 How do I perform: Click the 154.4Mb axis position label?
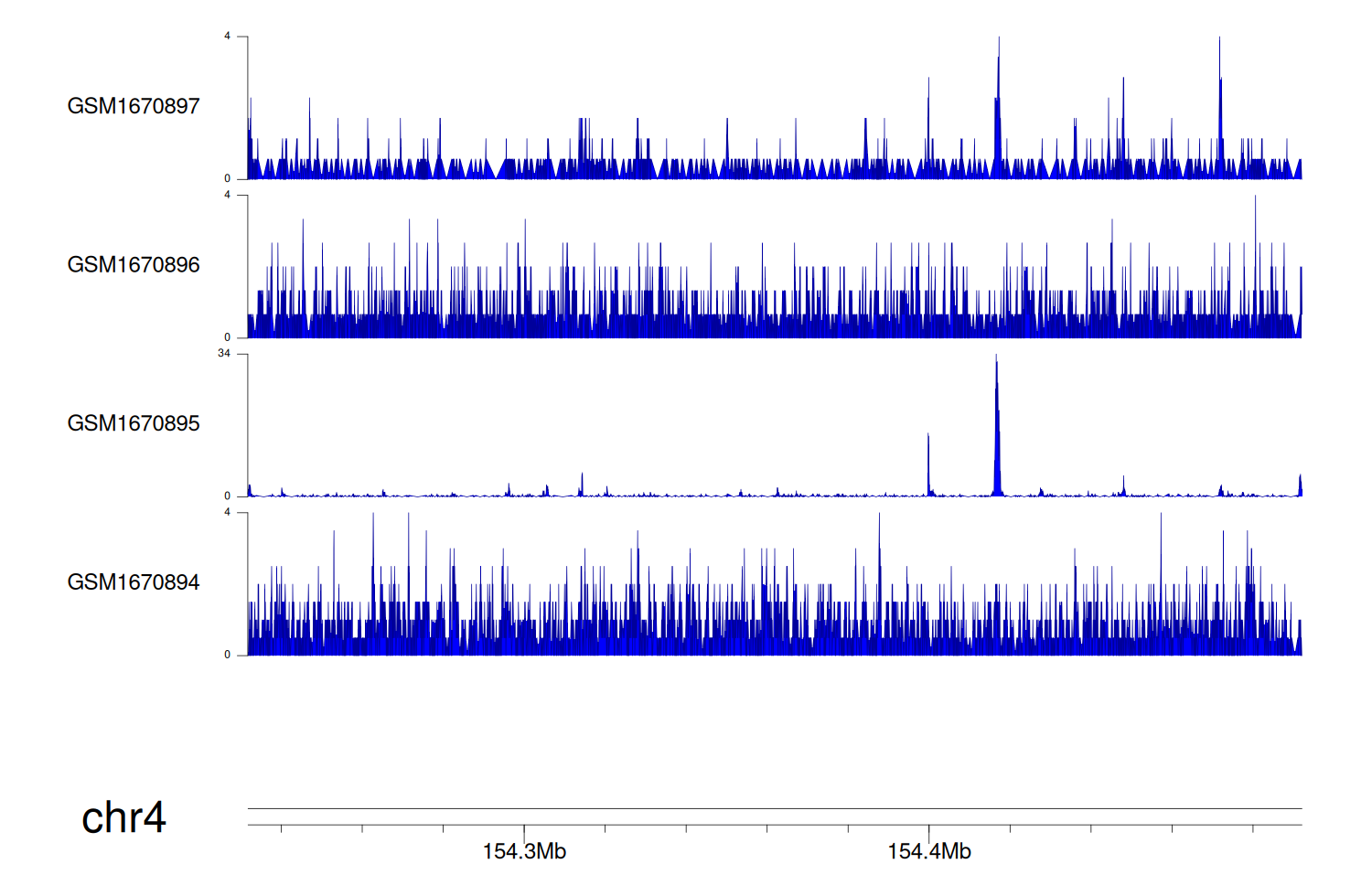[x=929, y=852]
